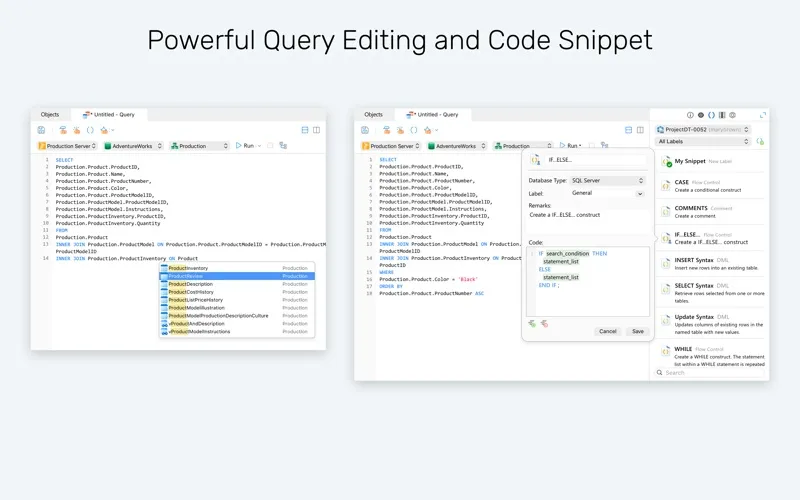Open the Production Server dropdown in the left window
The width and height of the screenshot is (800, 500).
coord(67,146)
